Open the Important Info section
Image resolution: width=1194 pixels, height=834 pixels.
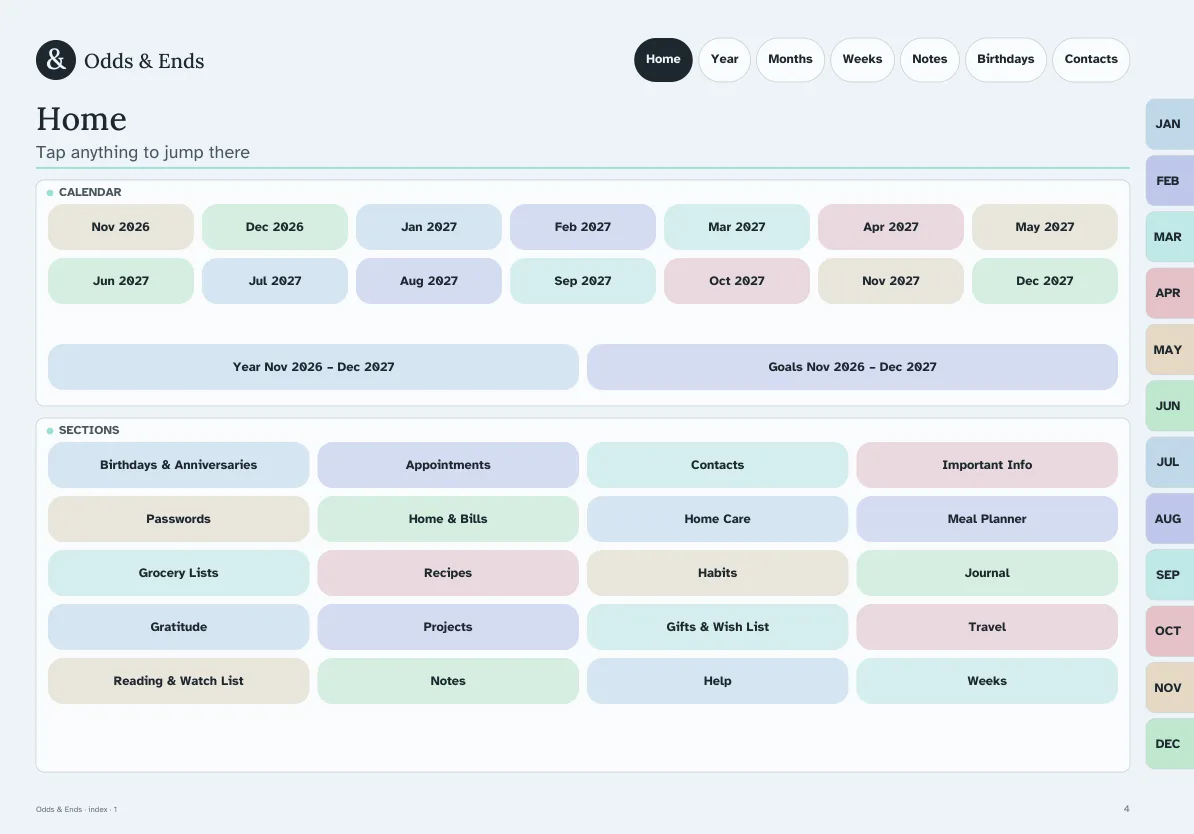(987, 465)
